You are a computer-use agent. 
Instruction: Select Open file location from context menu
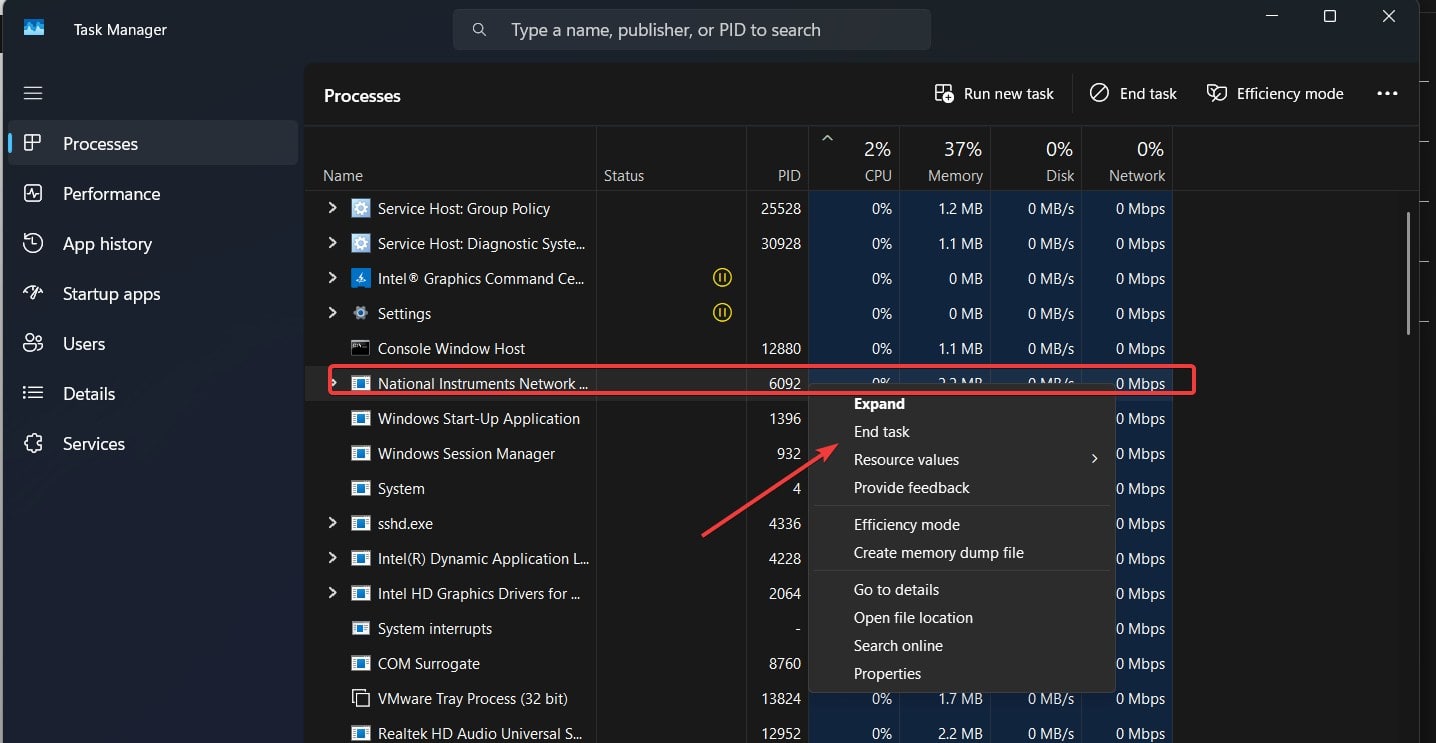point(913,618)
